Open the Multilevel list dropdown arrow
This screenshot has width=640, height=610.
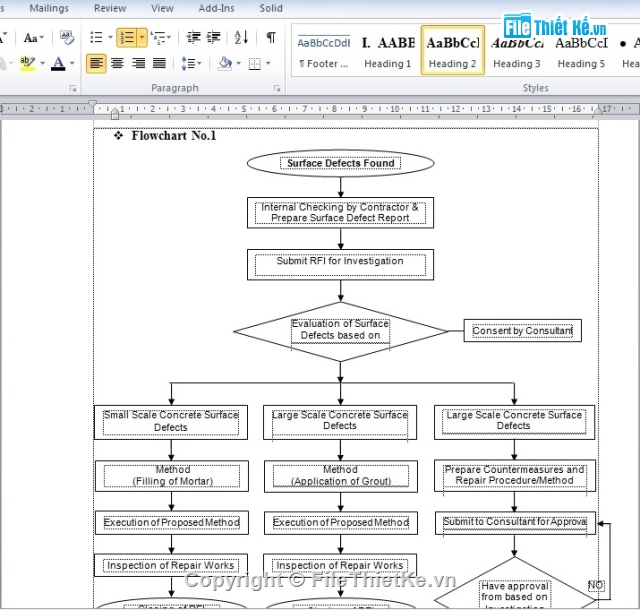(169, 38)
